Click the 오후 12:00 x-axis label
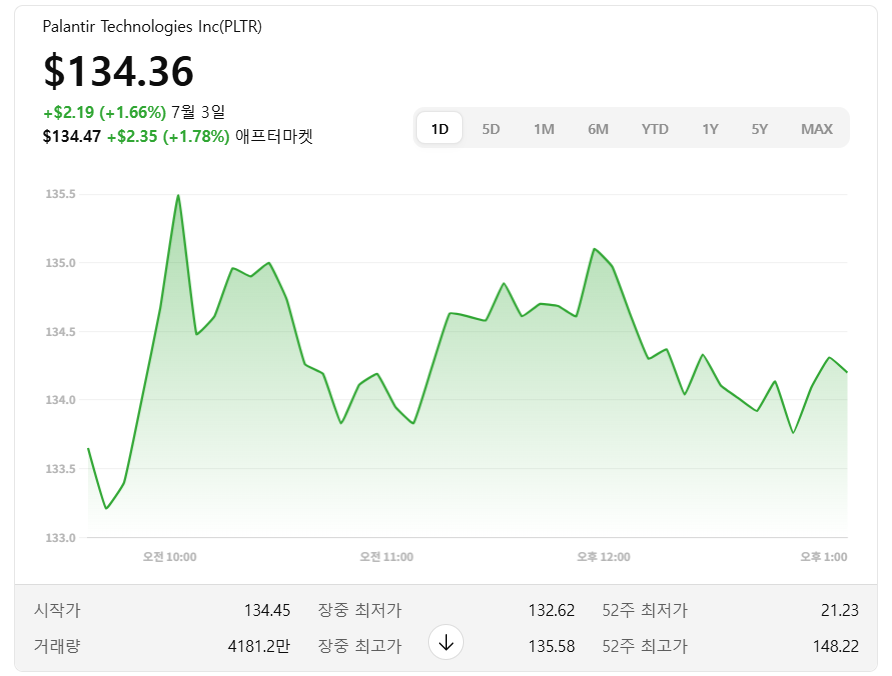This screenshot has height=676, width=892. click(x=604, y=557)
